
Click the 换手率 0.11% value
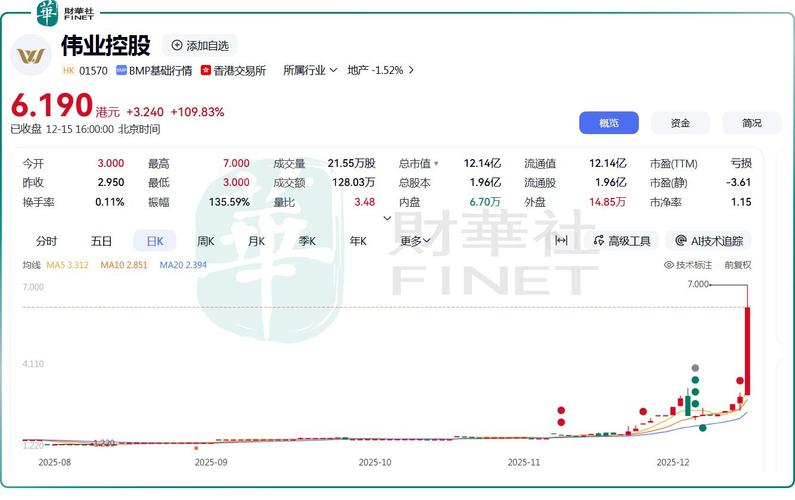110,202
